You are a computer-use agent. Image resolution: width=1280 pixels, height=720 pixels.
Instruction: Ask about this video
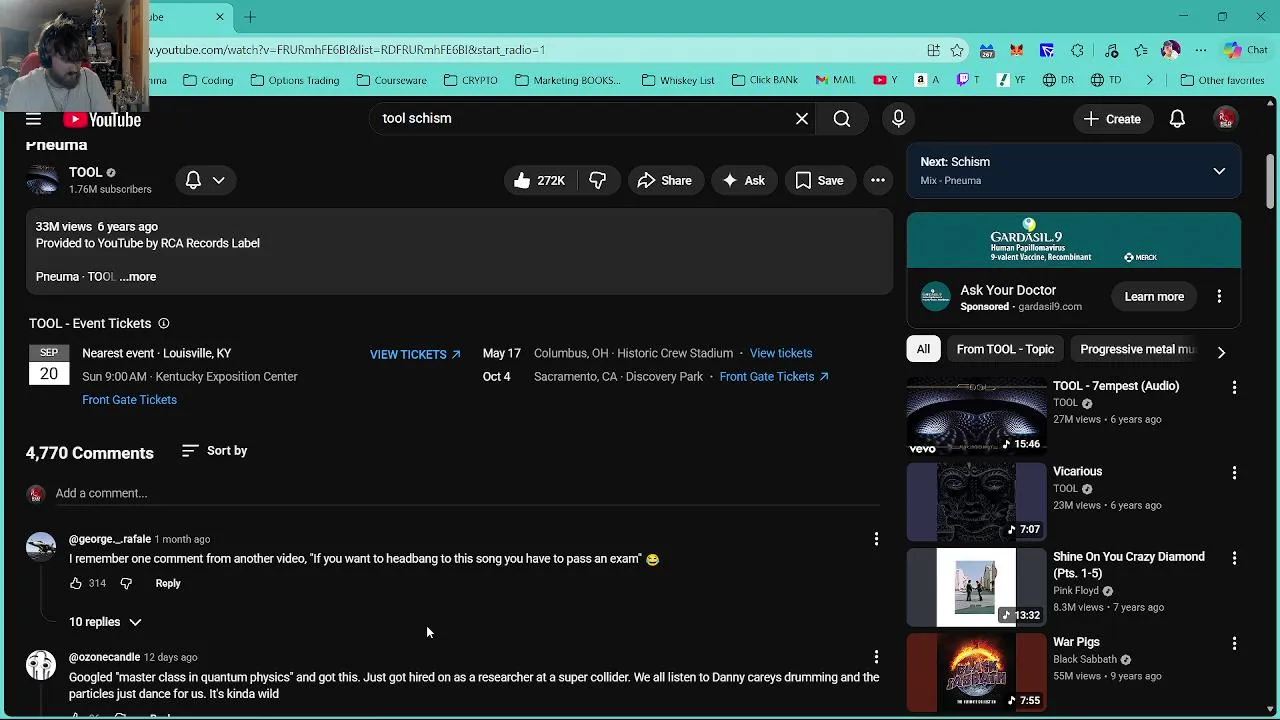point(744,180)
